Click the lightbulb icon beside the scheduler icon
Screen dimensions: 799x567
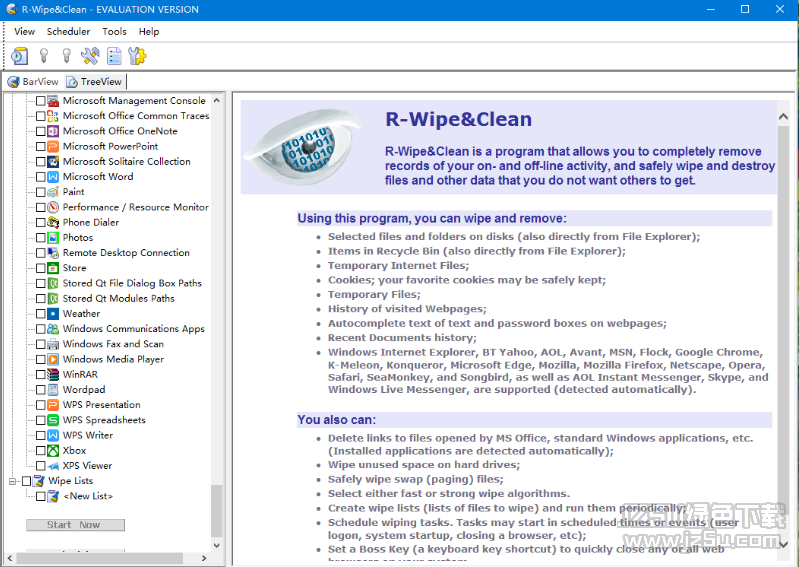(44, 56)
